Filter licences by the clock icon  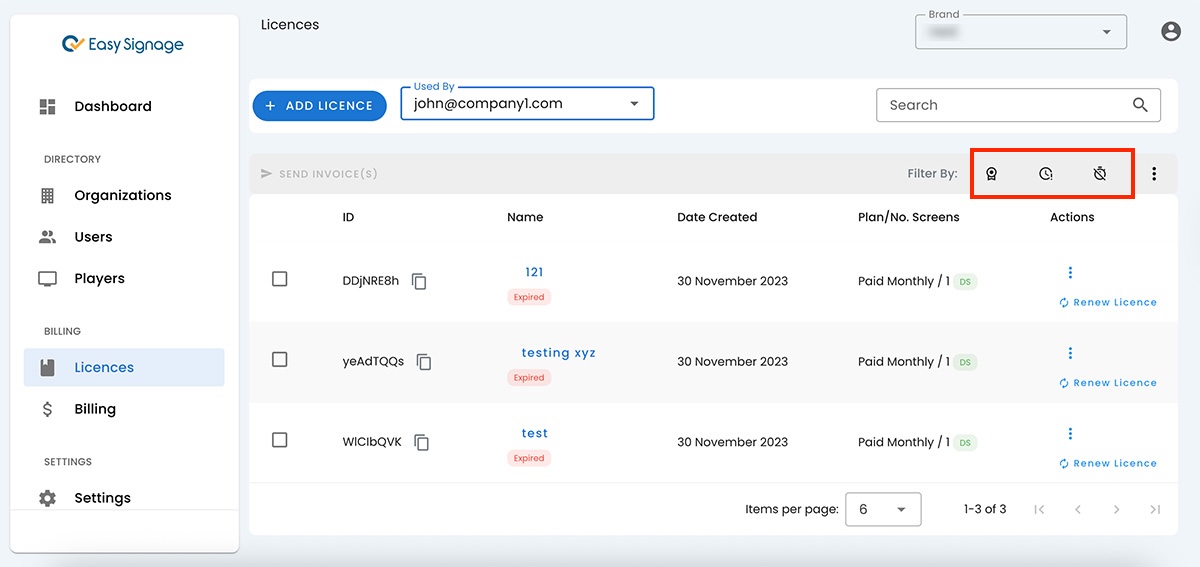click(1045, 174)
